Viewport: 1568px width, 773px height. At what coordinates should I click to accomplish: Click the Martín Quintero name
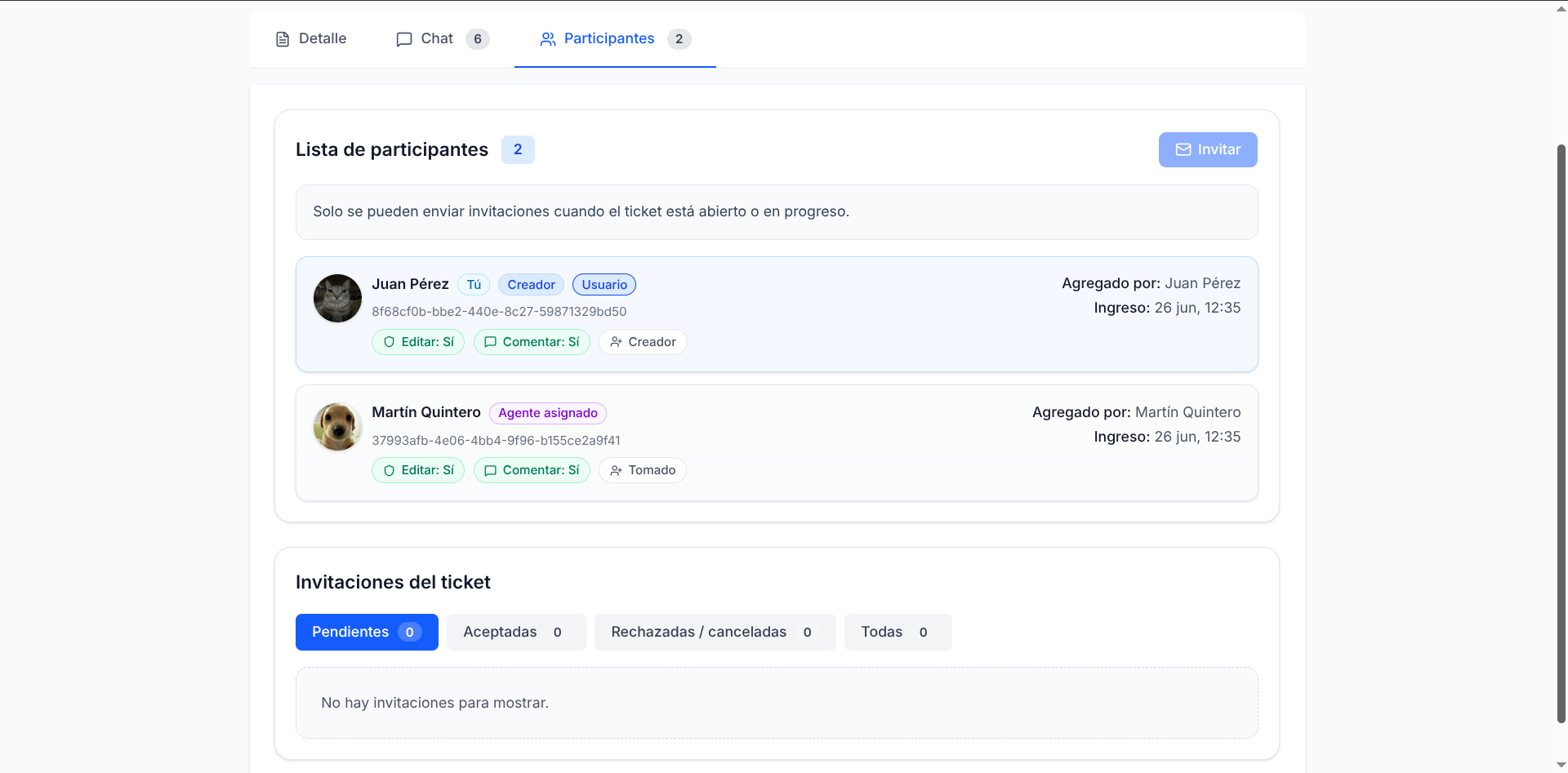click(426, 412)
